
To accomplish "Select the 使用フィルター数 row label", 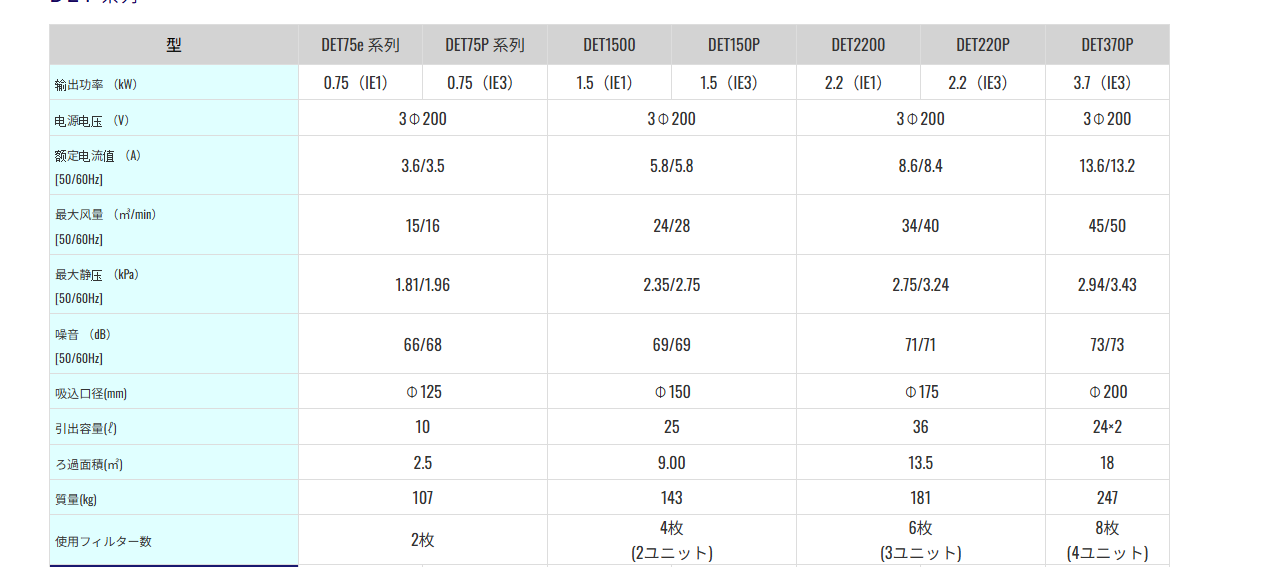I will [x=103, y=541].
